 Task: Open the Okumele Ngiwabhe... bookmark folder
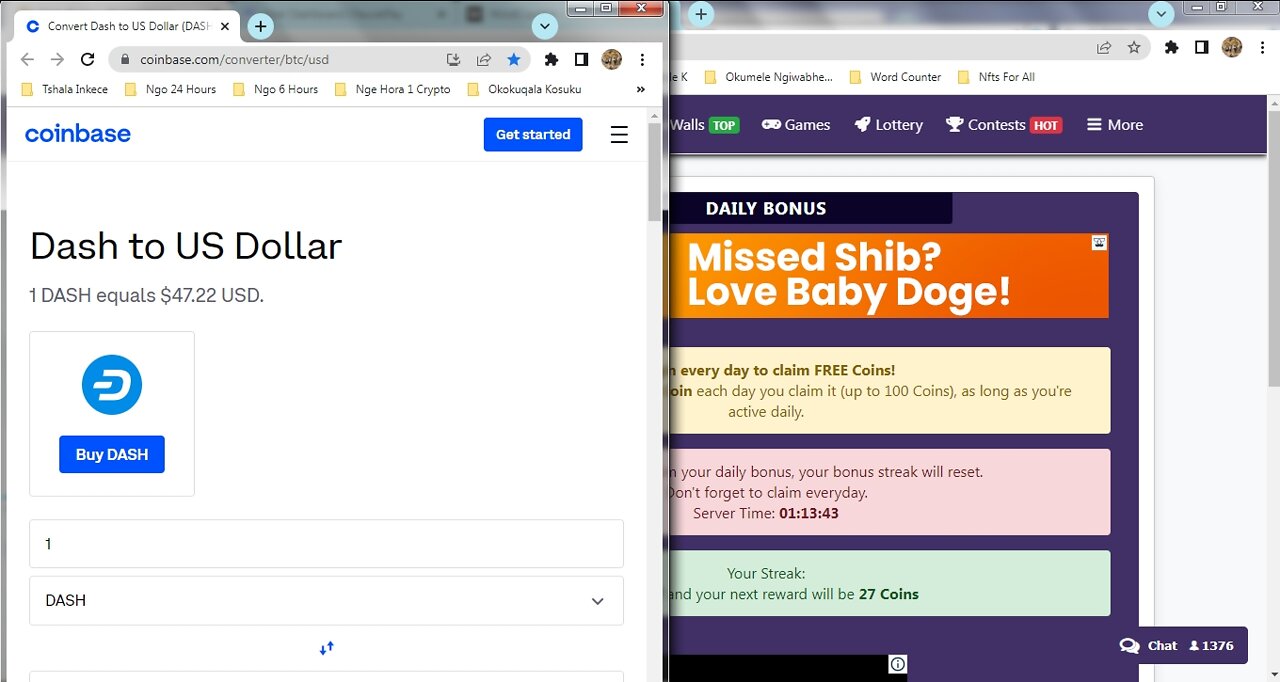768,77
